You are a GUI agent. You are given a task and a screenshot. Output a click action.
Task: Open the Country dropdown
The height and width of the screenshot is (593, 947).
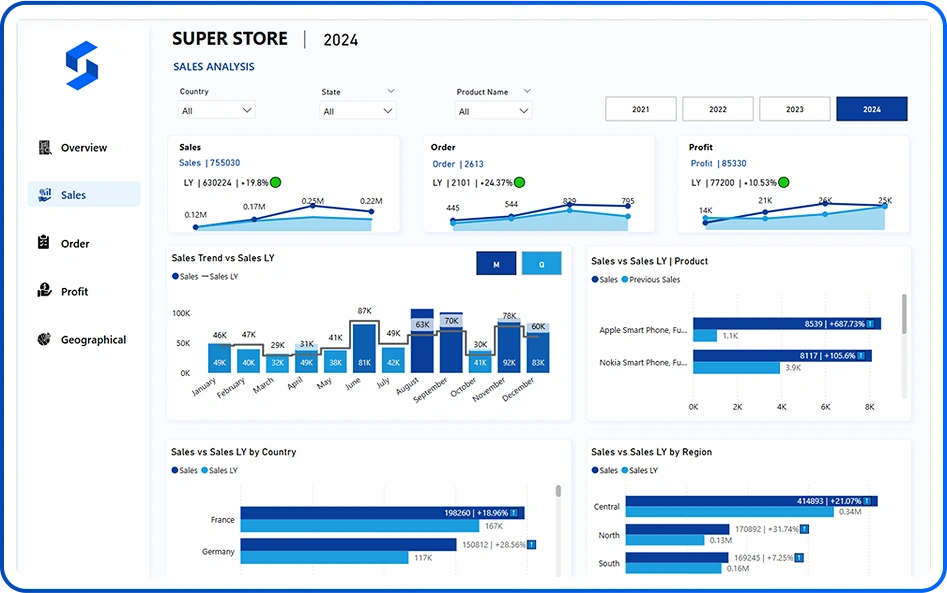point(217,111)
